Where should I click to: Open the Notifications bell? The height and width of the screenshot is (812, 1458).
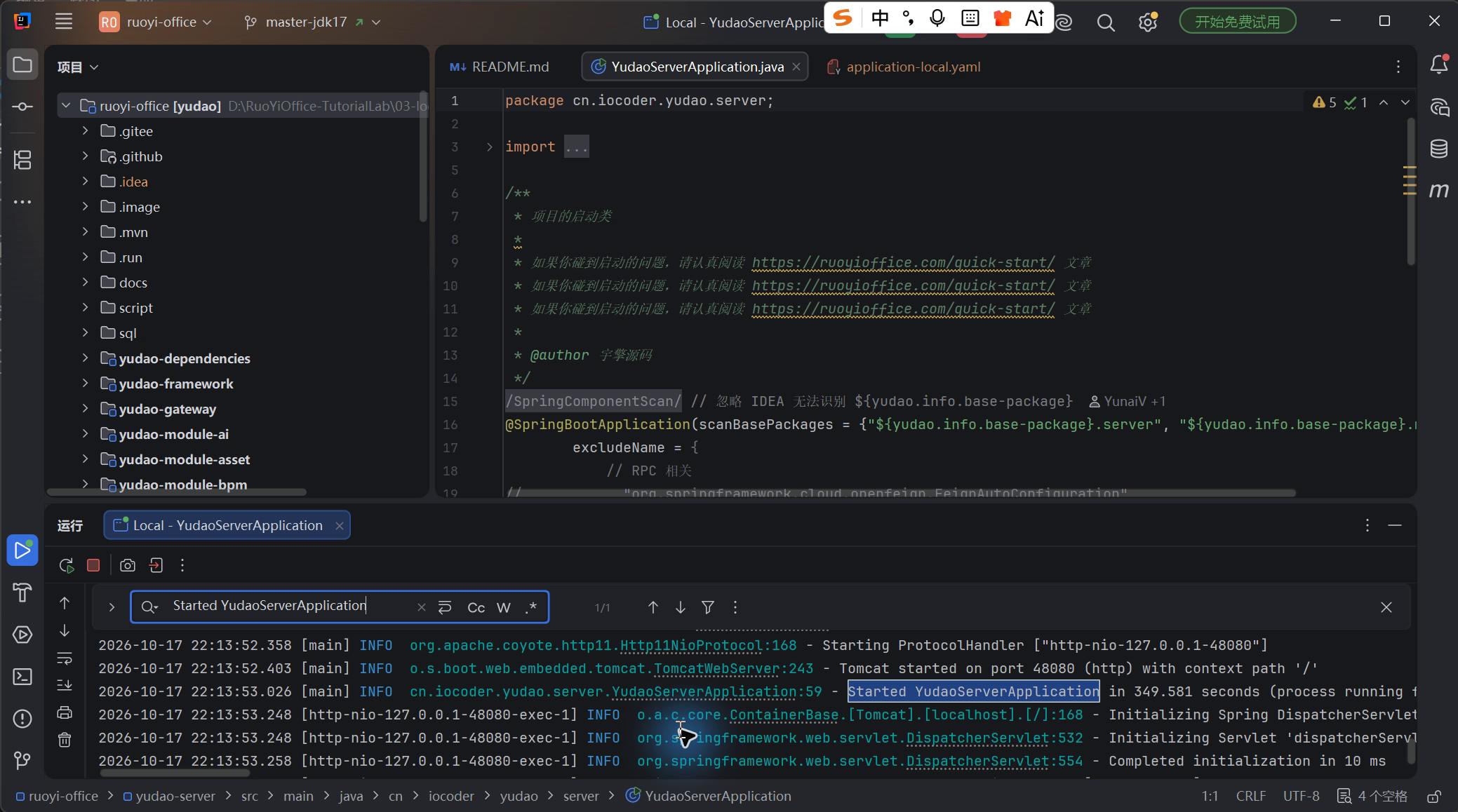click(x=1439, y=65)
